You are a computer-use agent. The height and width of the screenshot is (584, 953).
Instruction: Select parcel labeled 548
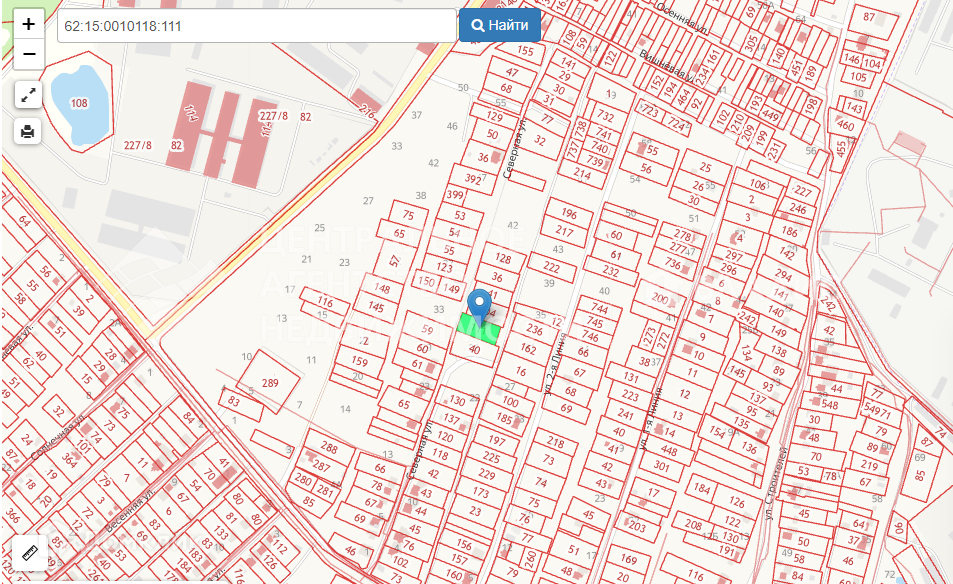[x=830, y=405]
